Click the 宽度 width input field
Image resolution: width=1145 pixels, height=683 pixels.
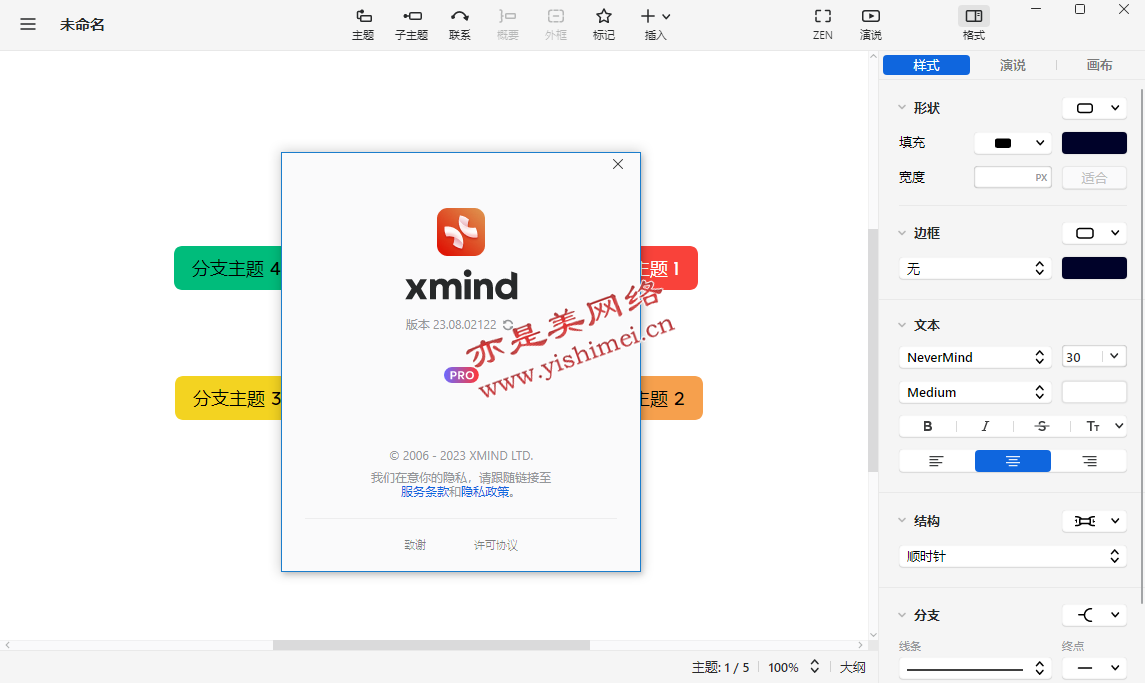tap(1013, 178)
